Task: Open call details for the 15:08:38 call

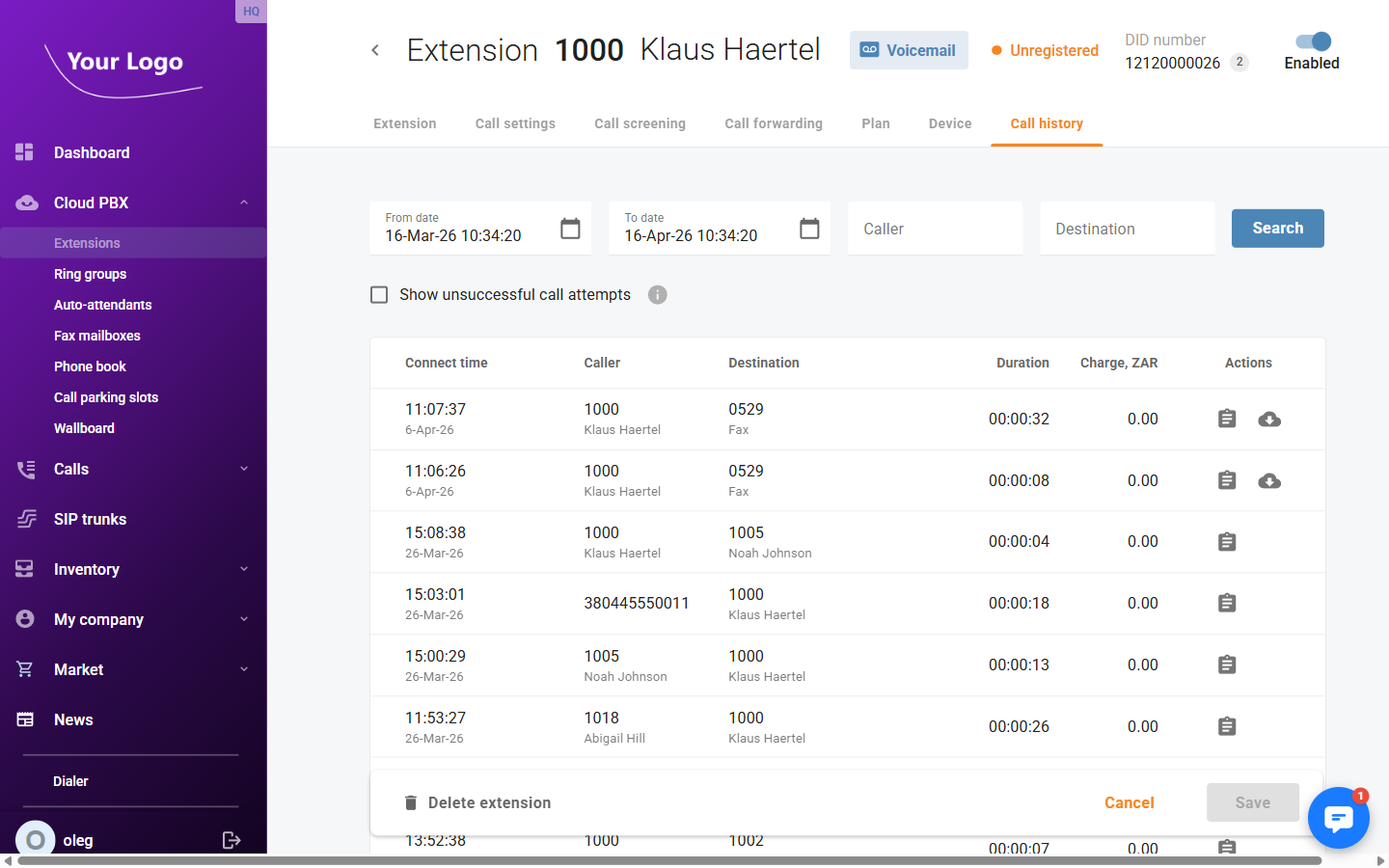Action: 1226,541
